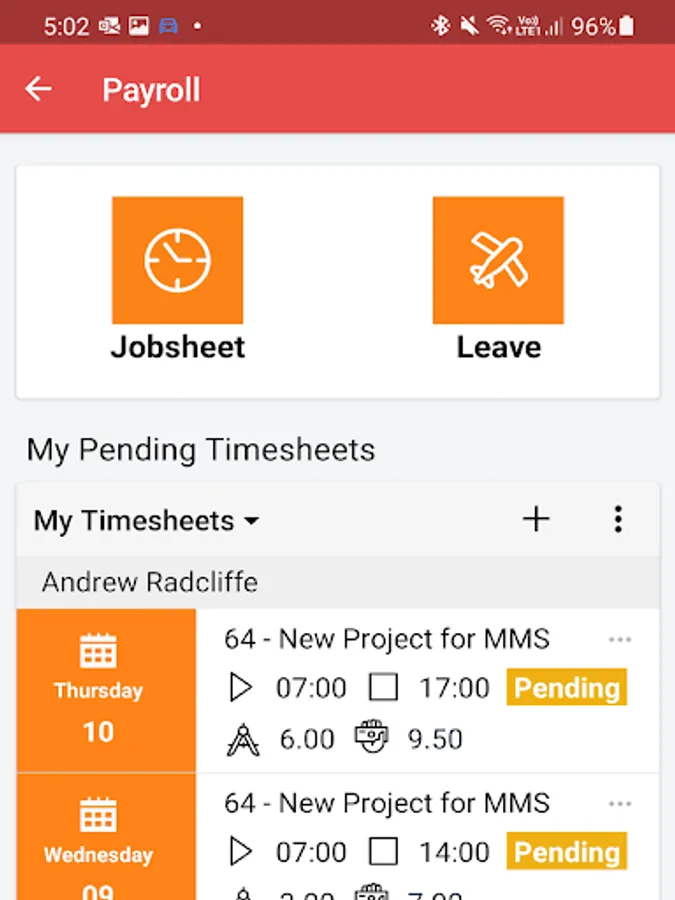The height and width of the screenshot is (900, 675).
Task: Add a new timesheet with the plus icon
Action: pyautogui.click(x=536, y=519)
